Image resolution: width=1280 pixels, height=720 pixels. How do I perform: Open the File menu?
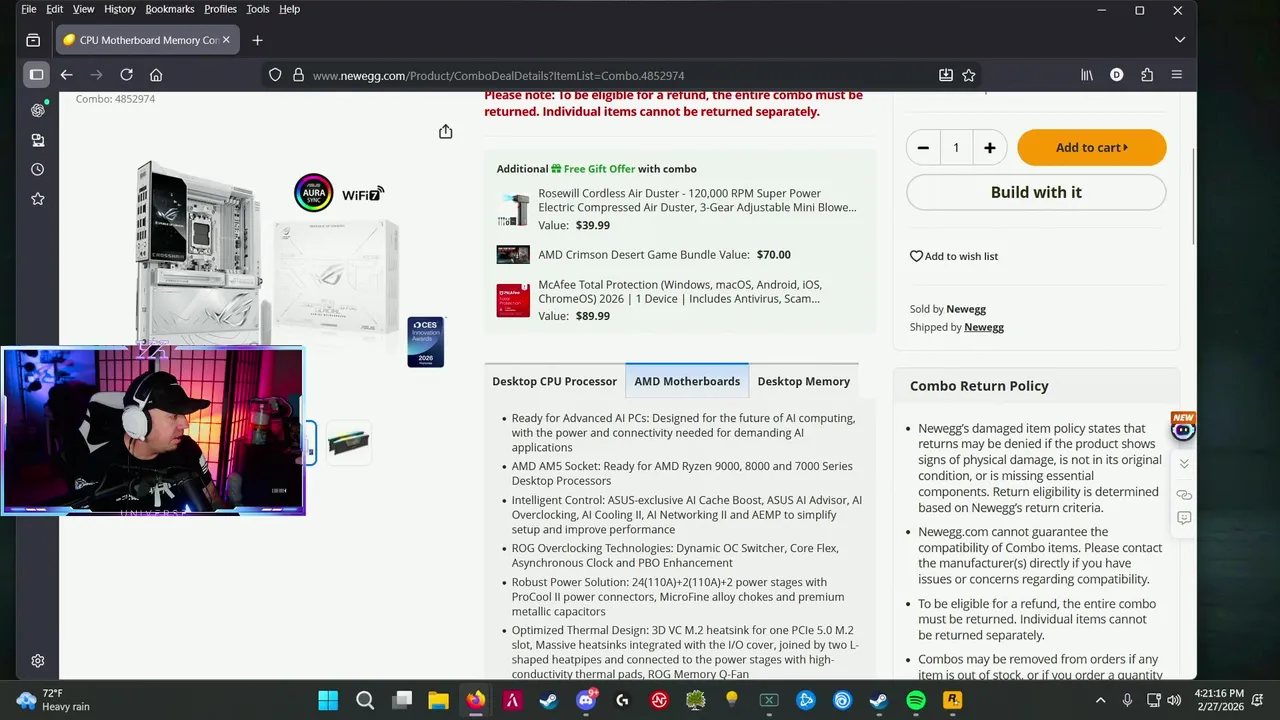coord(29,9)
